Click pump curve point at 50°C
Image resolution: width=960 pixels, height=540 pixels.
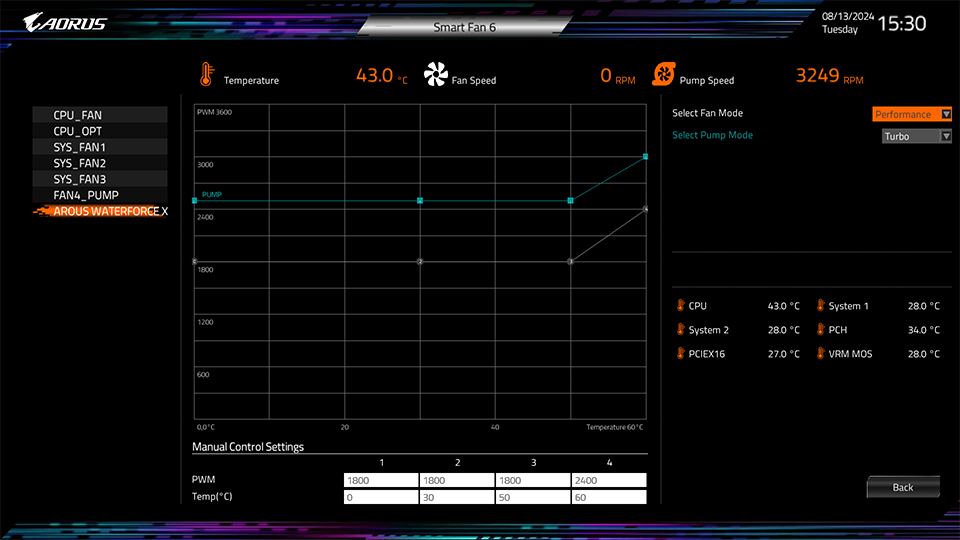[571, 200]
